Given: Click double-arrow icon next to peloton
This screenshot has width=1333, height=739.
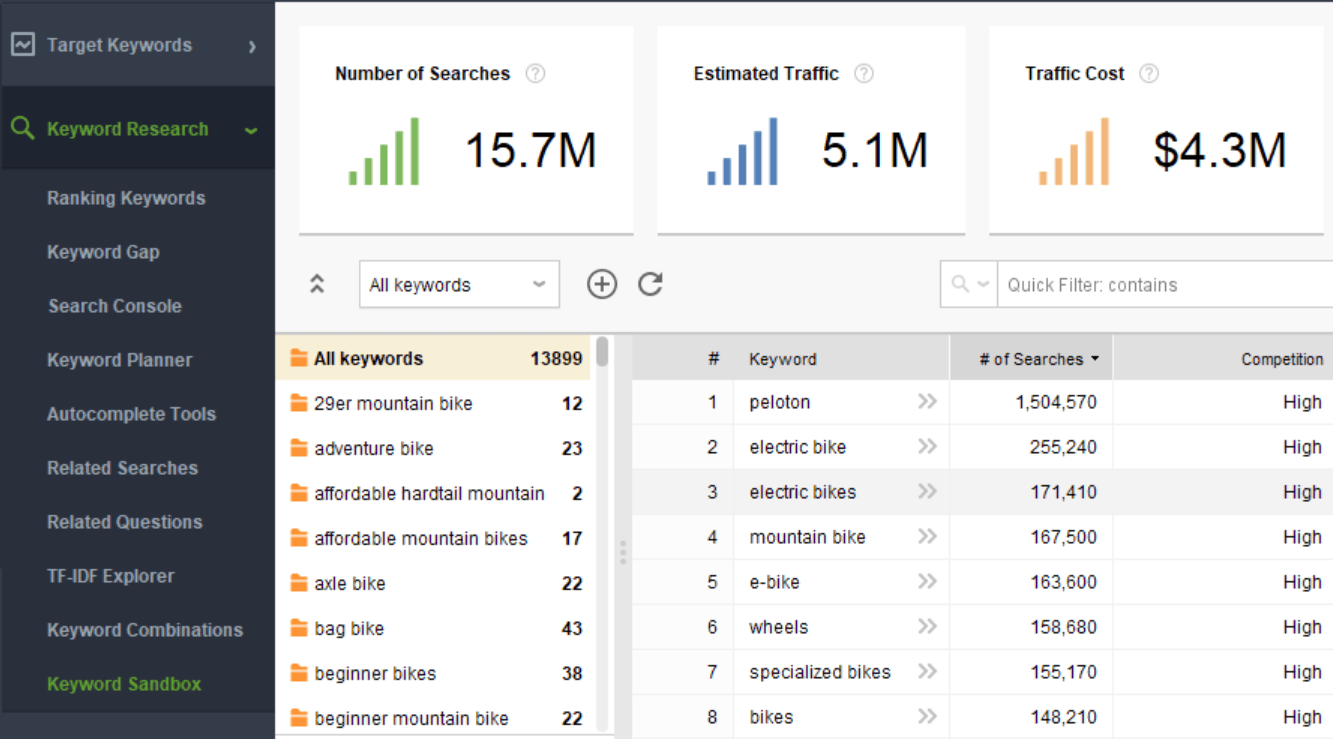Looking at the screenshot, I should coord(928,401).
